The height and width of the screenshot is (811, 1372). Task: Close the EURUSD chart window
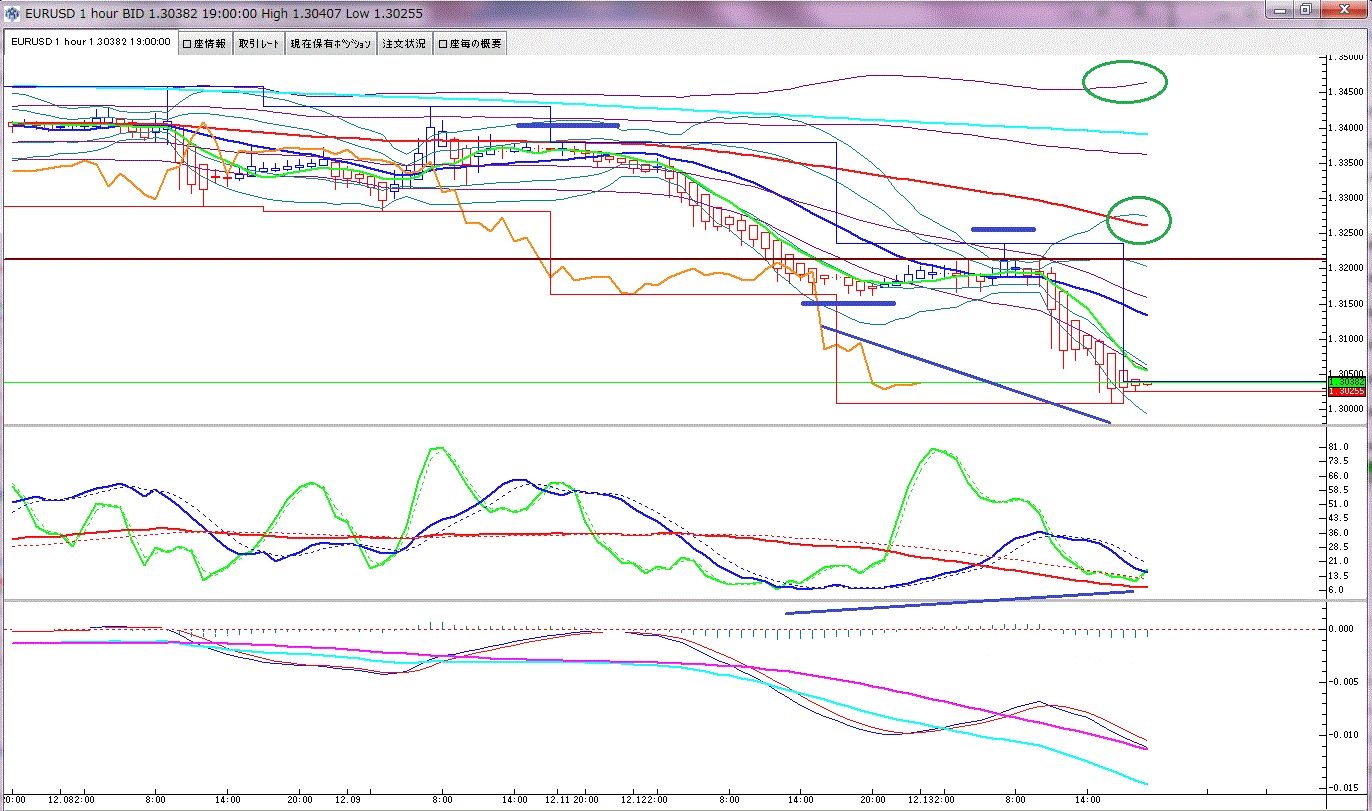pyautogui.click(x=1342, y=10)
